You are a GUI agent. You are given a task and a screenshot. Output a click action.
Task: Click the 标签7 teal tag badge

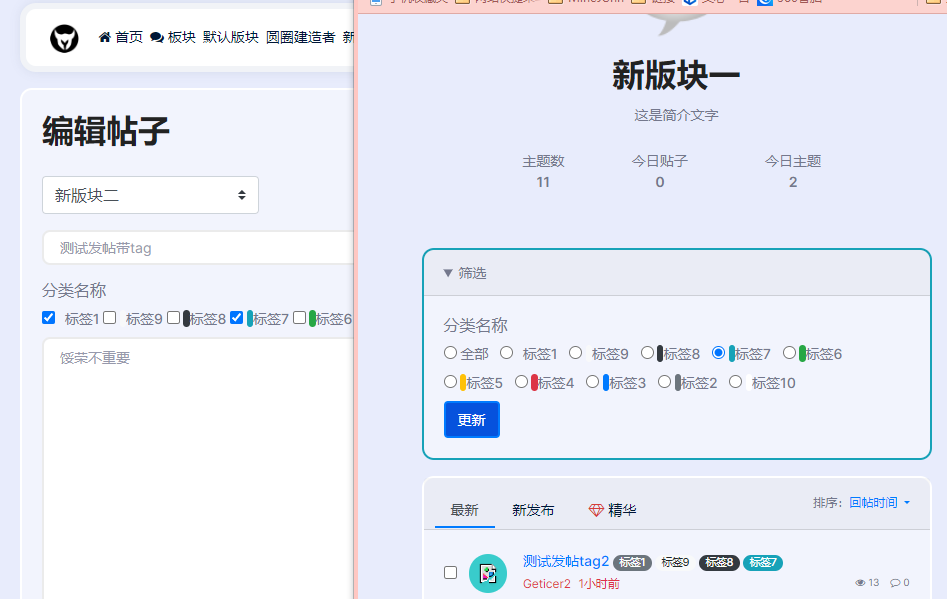pyautogui.click(x=763, y=562)
